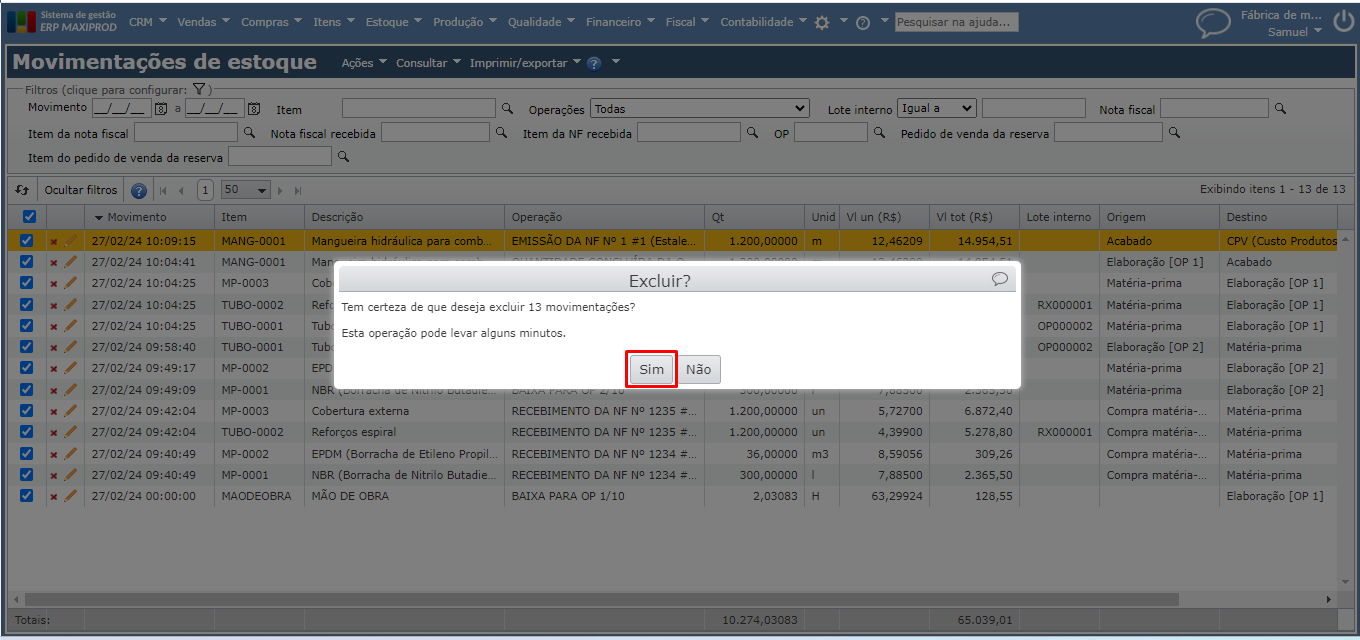The width and height of the screenshot is (1360, 640).
Task: Click the blue help icon beside Ocultar filtros
Action: tap(139, 190)
